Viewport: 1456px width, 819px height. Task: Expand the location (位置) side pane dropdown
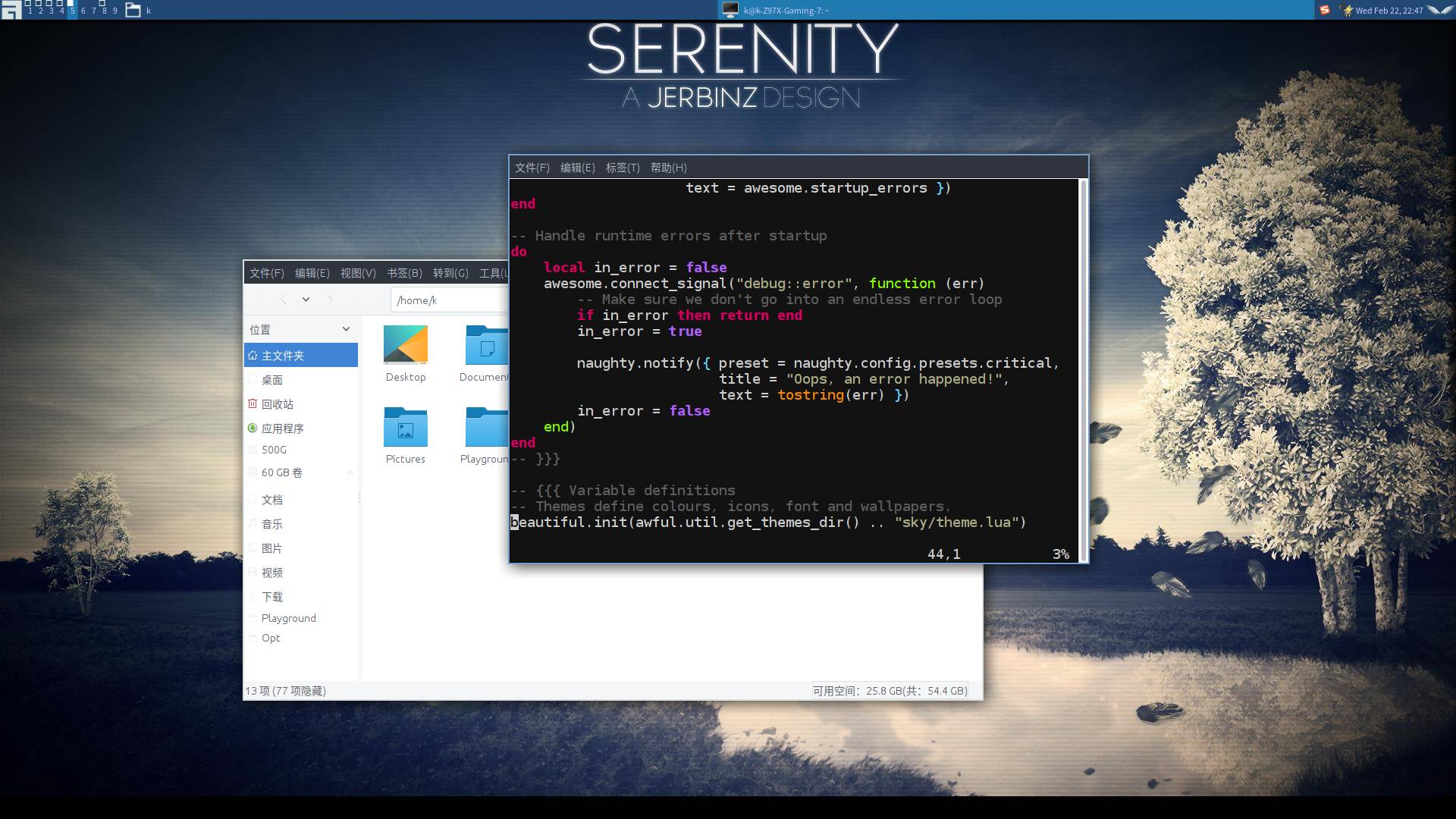346,329
